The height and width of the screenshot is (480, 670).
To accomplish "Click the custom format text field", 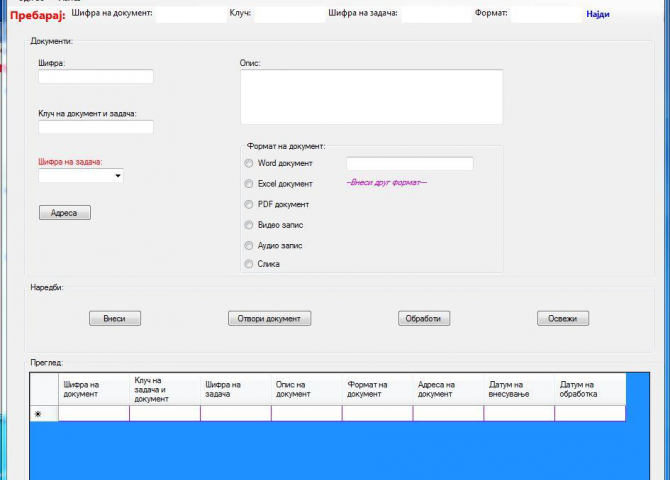I will 409,163.
